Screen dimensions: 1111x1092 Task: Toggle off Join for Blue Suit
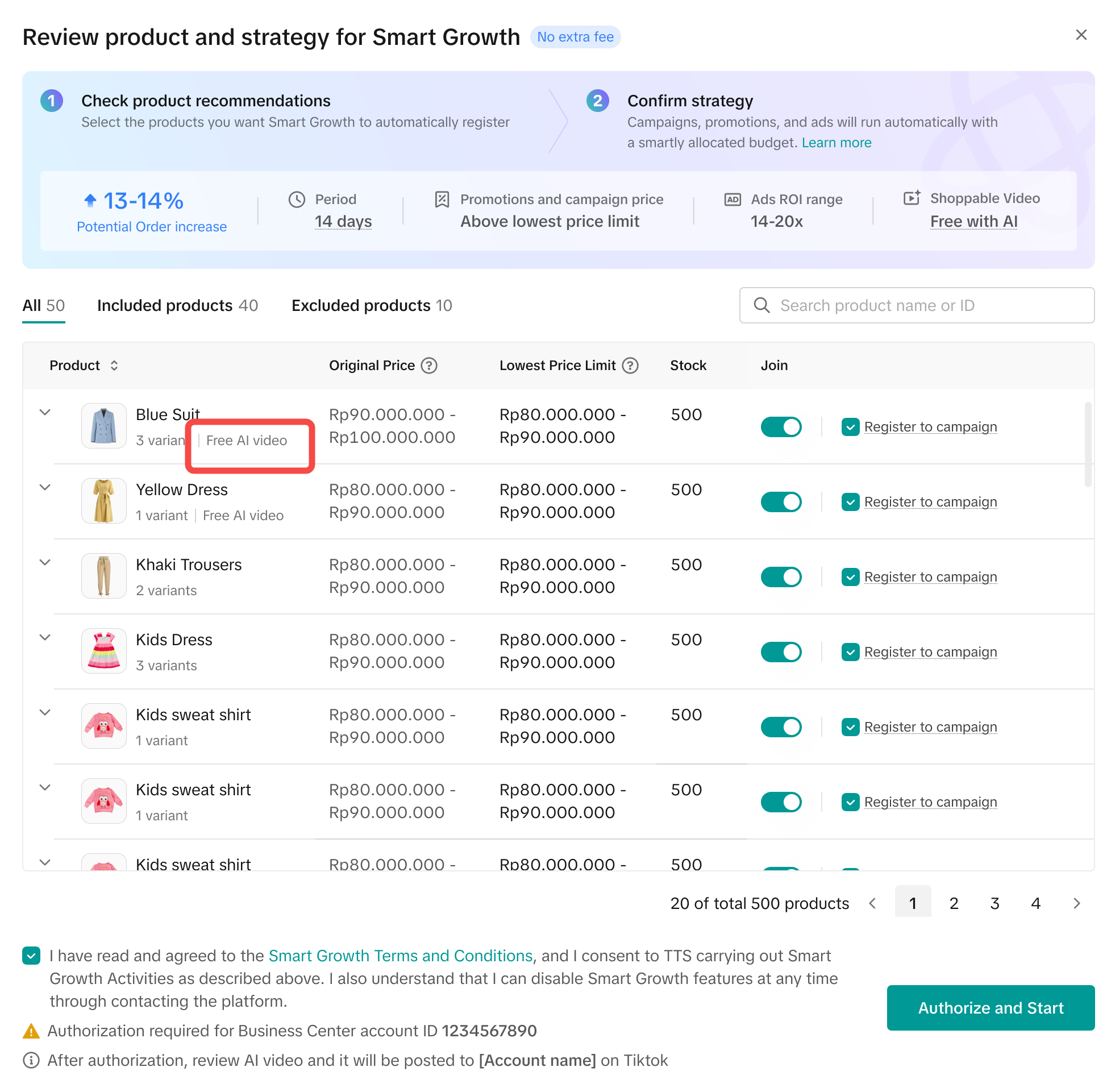pos(781,427)
